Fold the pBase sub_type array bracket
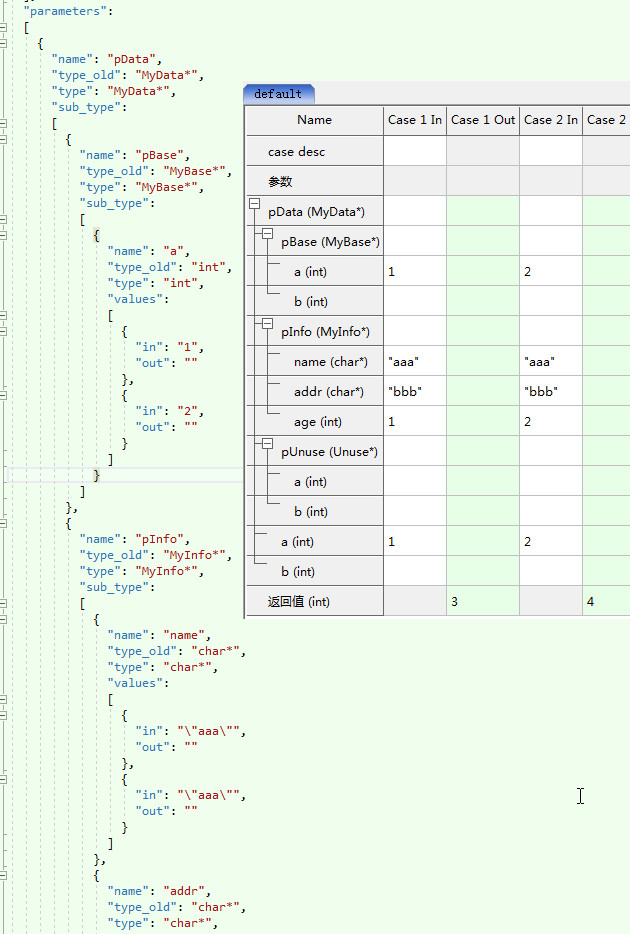This screenshot has height=934, width=630. 4,219
